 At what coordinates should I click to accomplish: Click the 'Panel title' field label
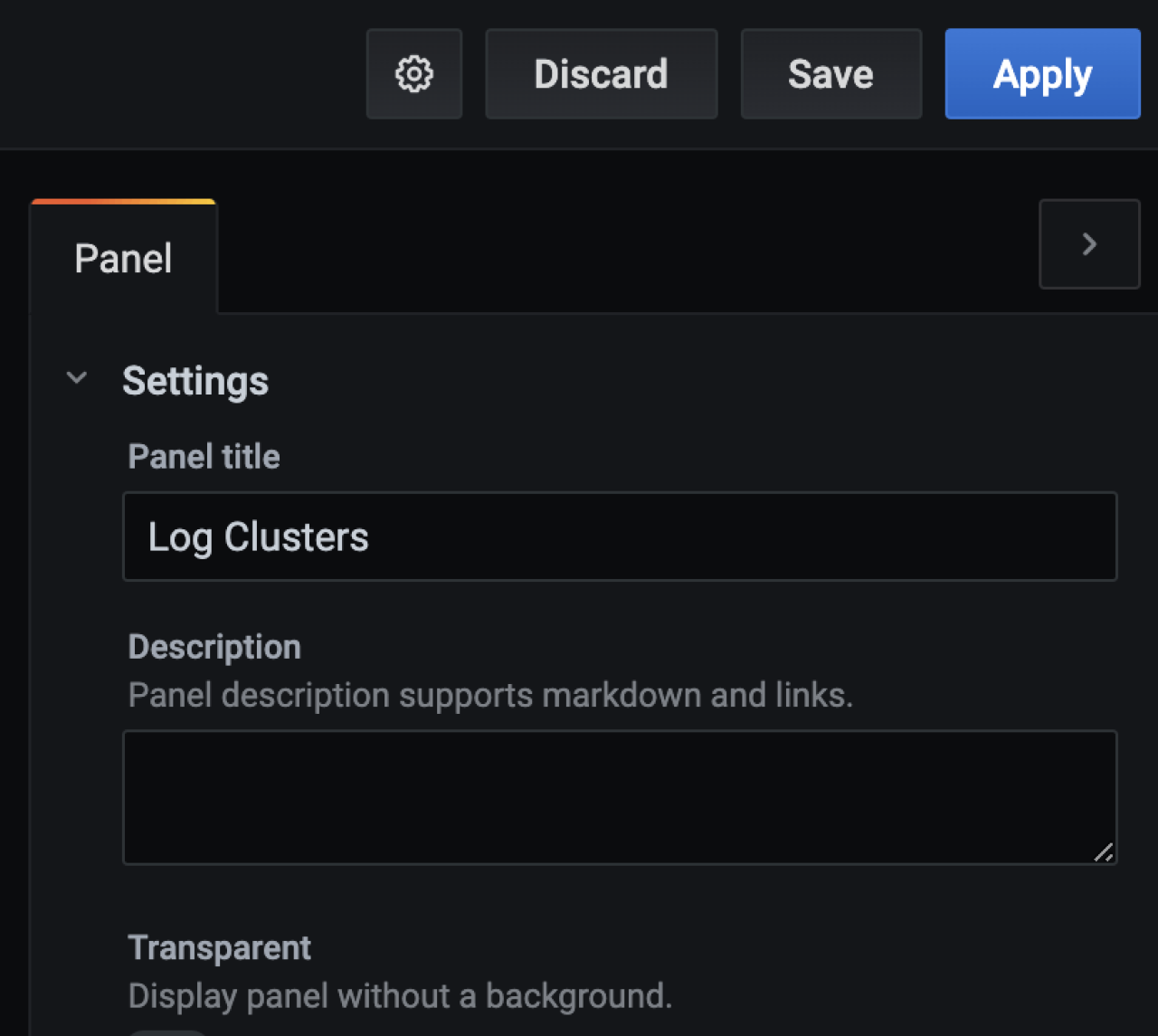click(204, 457)
